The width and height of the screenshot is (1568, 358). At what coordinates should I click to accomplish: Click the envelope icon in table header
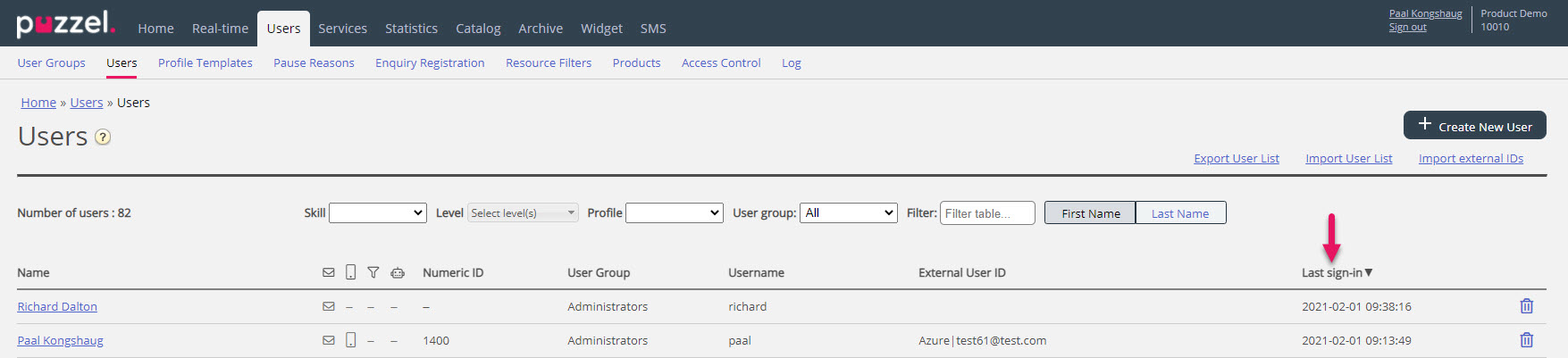(329, 272)
